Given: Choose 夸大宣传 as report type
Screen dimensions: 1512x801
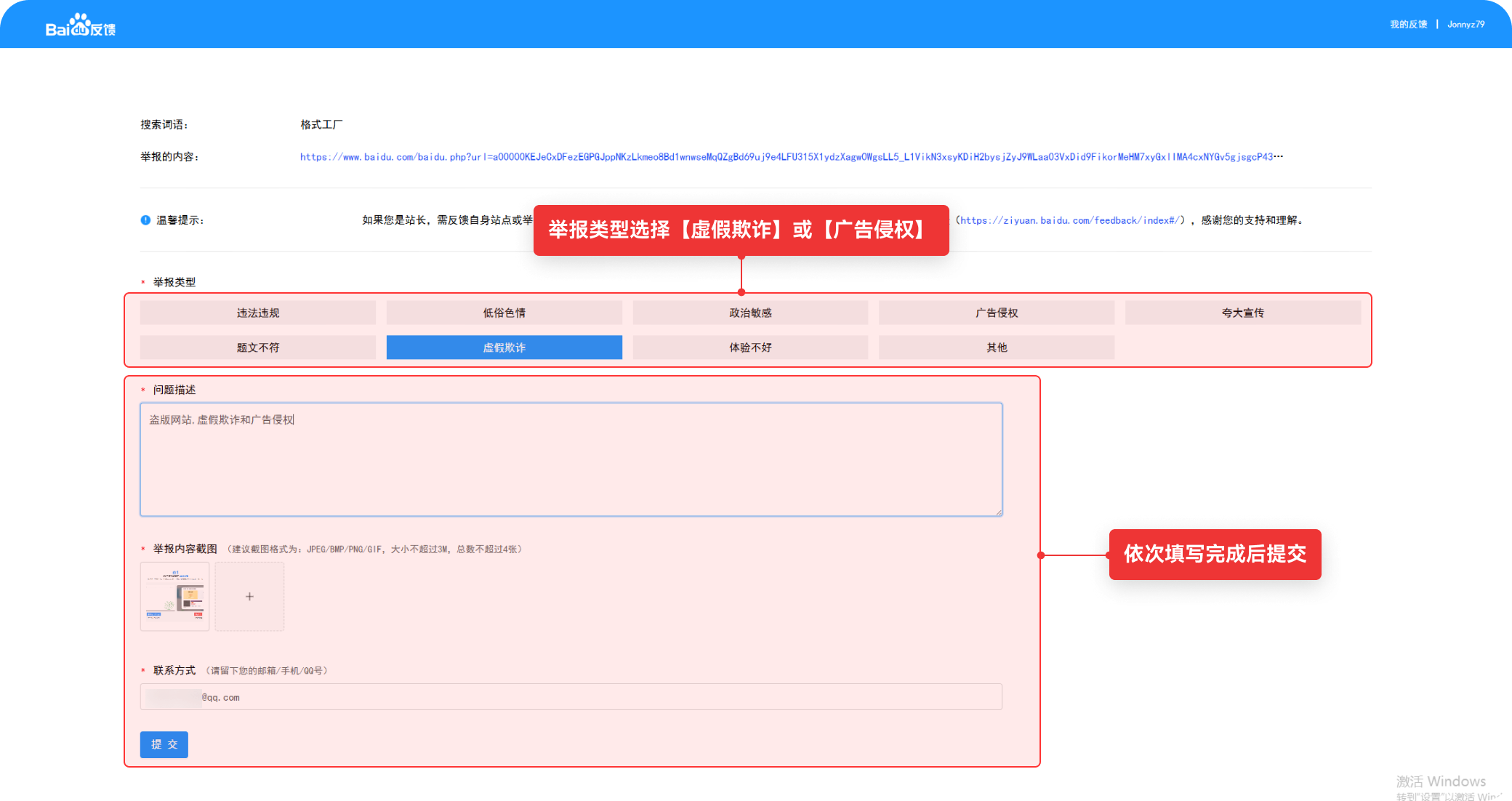Looking at the screenshot, I should point(1242,313).
